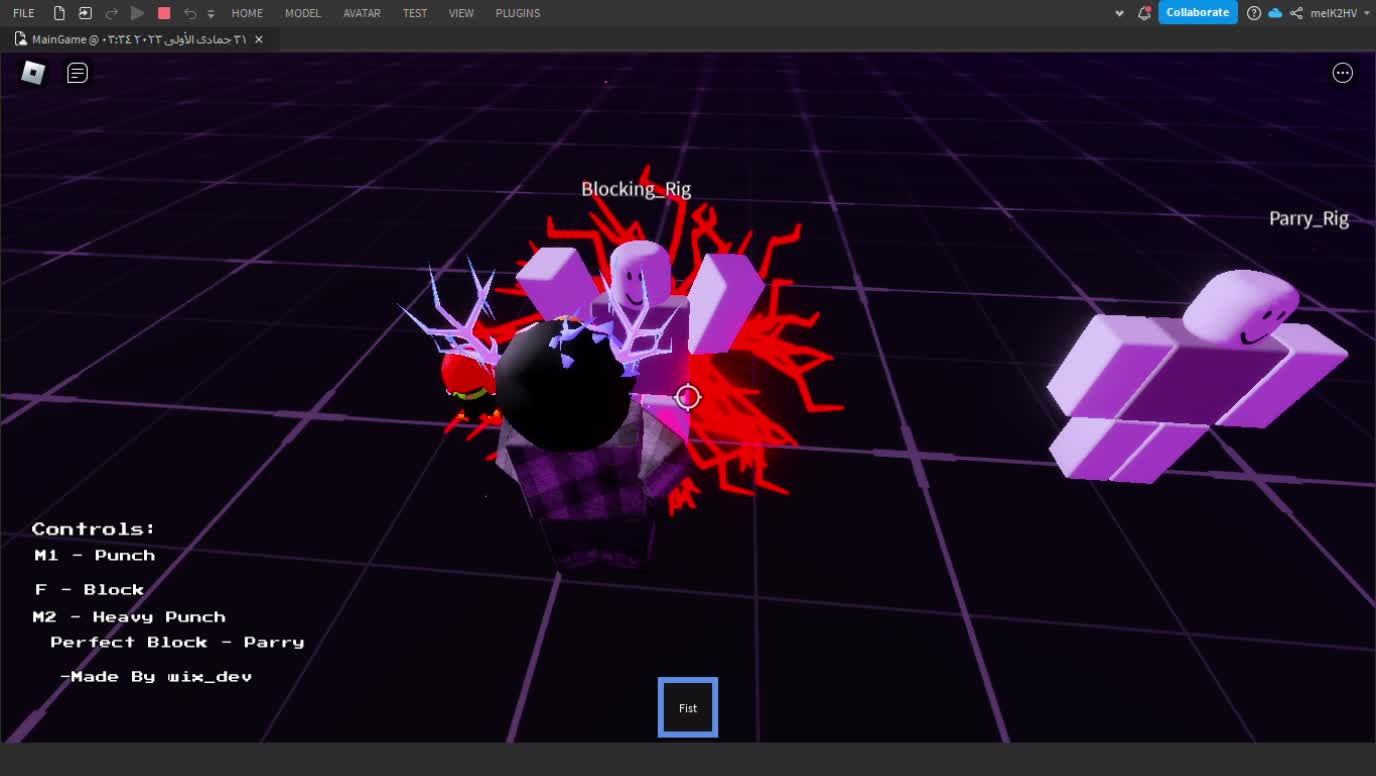Open the in-game chat icon

(x=77, y=73)
